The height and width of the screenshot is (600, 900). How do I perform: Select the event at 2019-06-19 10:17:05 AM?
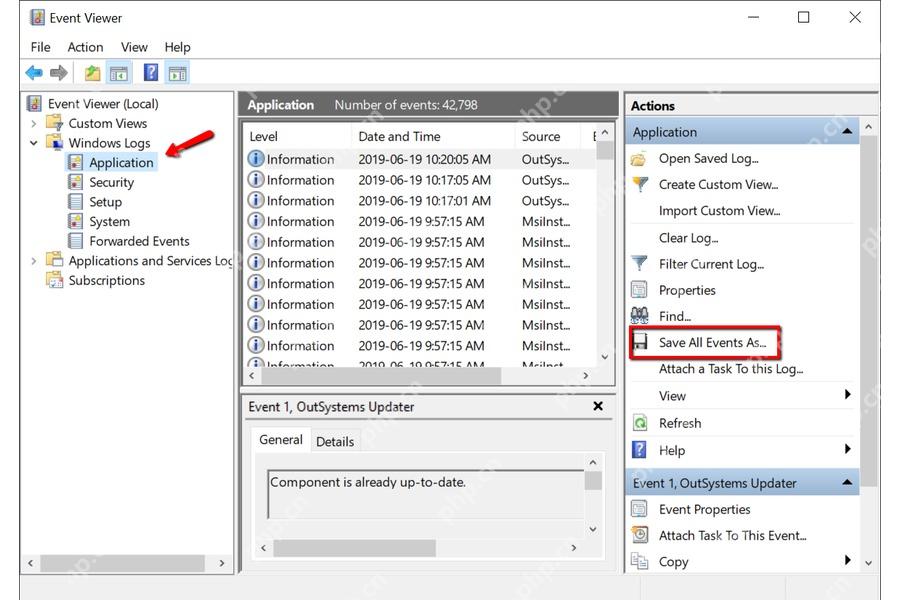pyautogui.click(x=421, y=180)
